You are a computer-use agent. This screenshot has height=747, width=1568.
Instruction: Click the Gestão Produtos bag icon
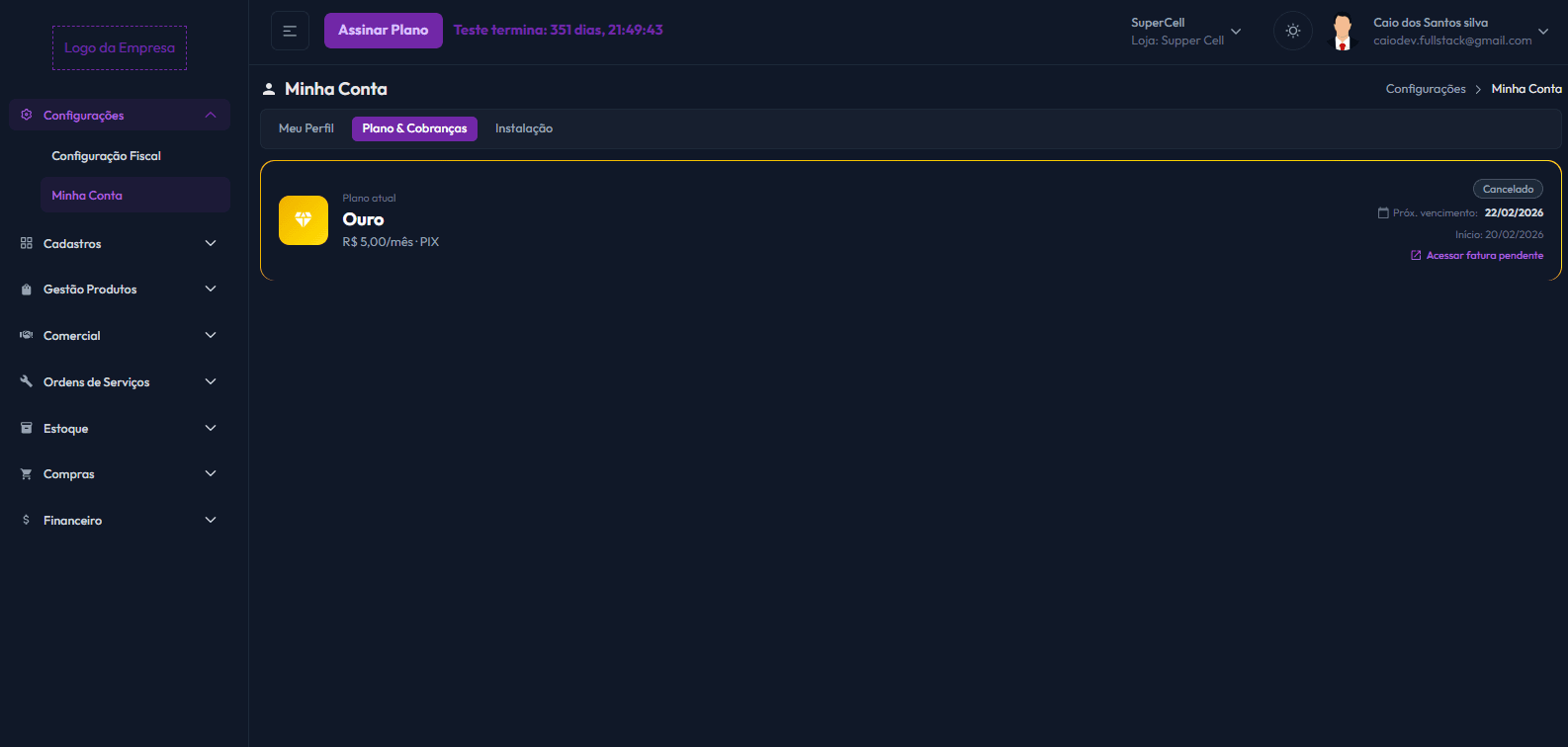(27, 290)
